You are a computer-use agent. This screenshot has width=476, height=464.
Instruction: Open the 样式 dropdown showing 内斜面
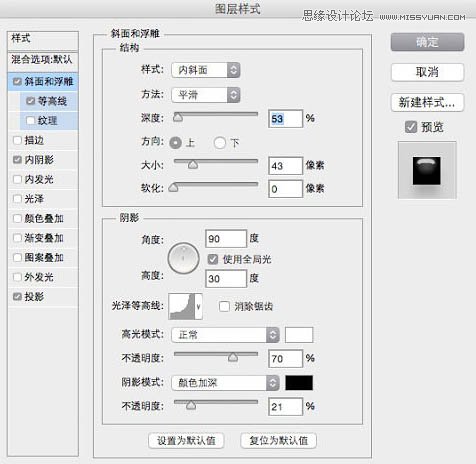206,70
